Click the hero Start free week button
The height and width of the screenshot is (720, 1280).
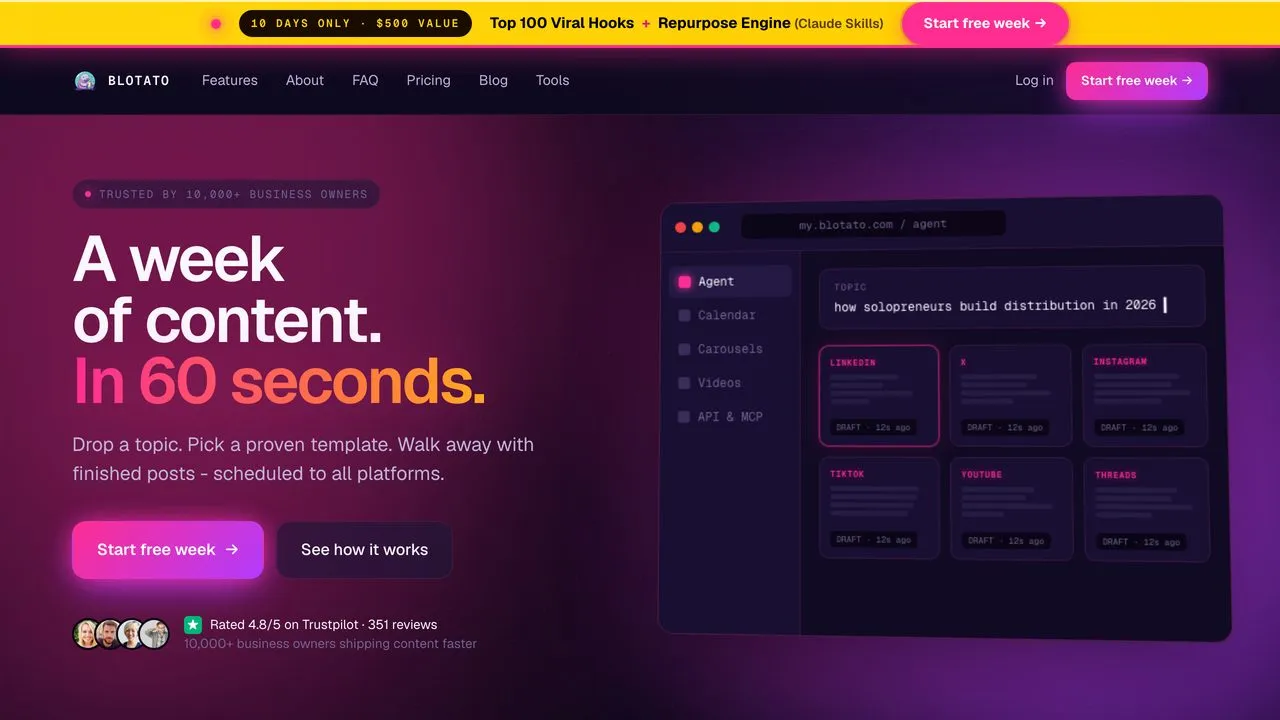[168, 550]
